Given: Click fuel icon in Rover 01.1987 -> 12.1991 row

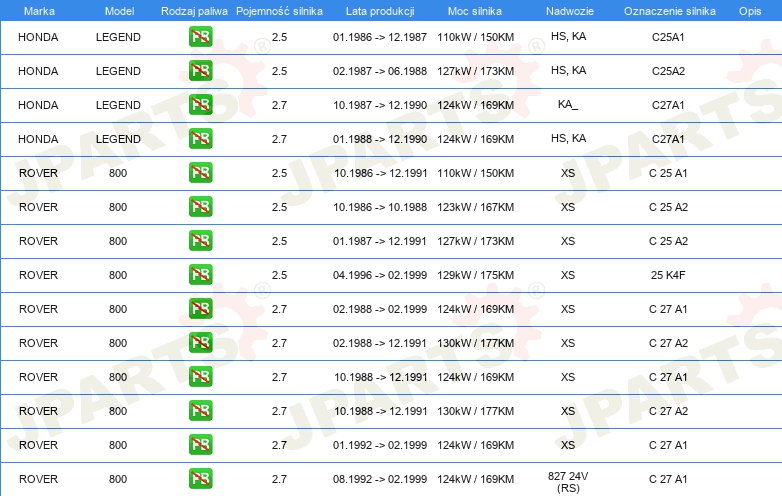Looking at the screenshot, I should tap(200, 240).
